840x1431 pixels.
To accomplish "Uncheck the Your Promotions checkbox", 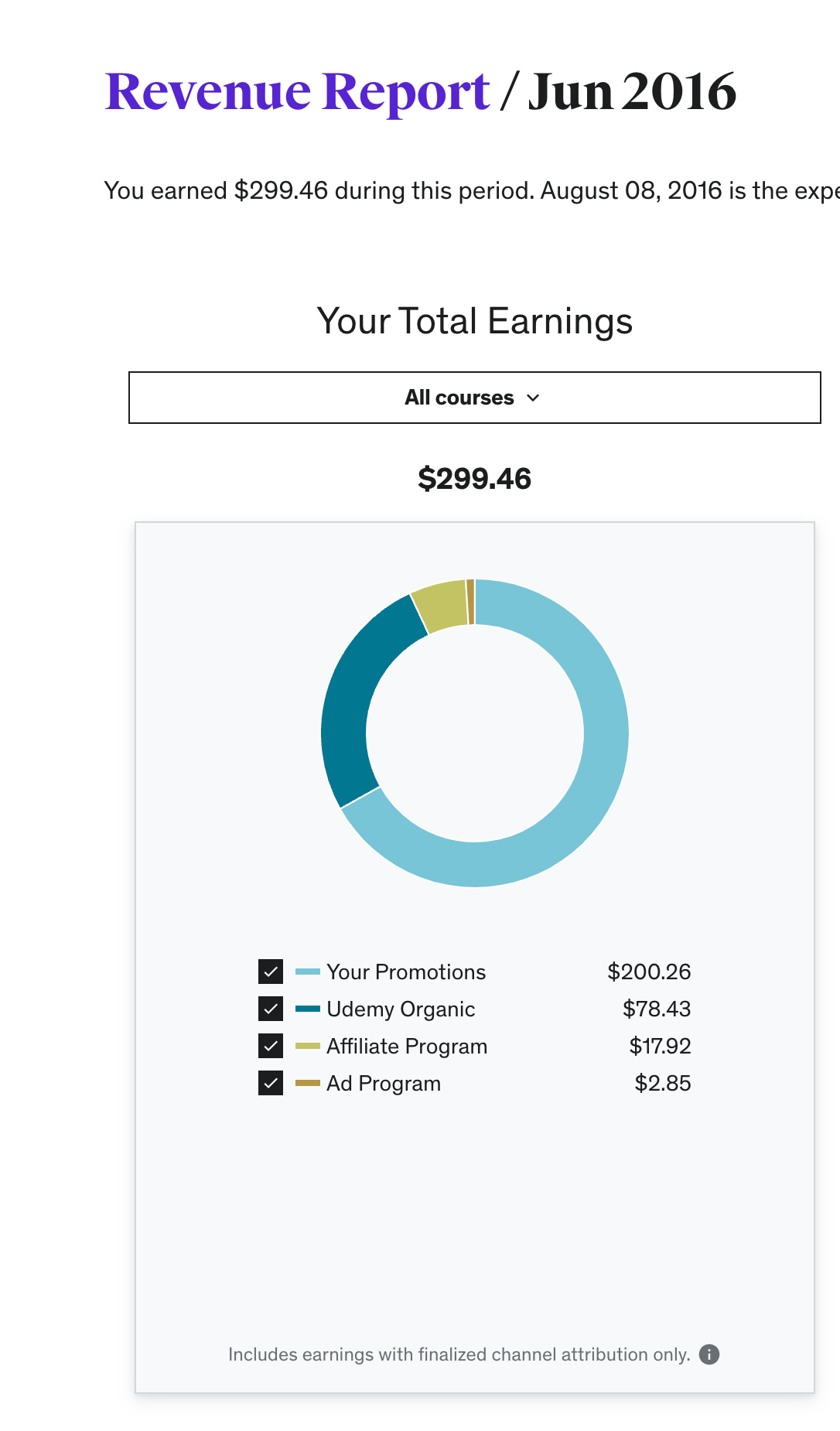I will pyautogui.click(x=271, y=972).
